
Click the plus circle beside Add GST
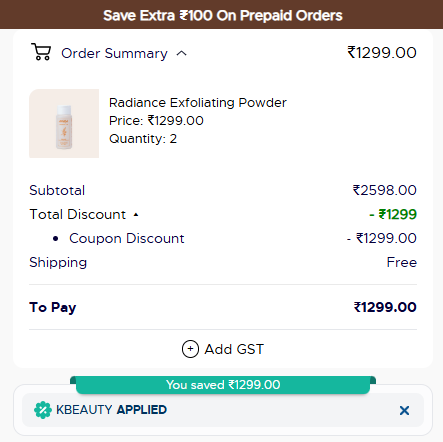(x=190, y=349)
